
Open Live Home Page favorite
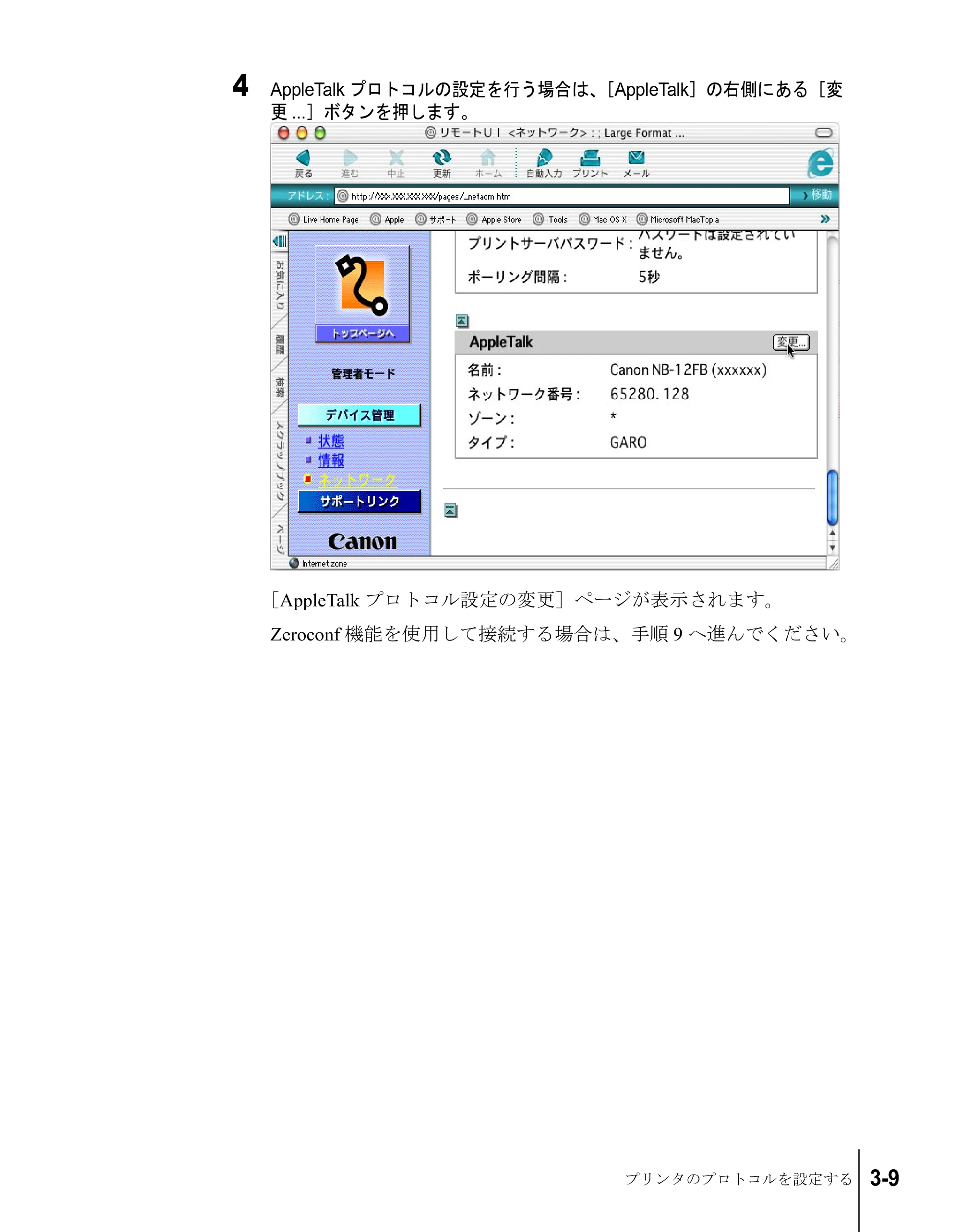[x=324, y=219]
